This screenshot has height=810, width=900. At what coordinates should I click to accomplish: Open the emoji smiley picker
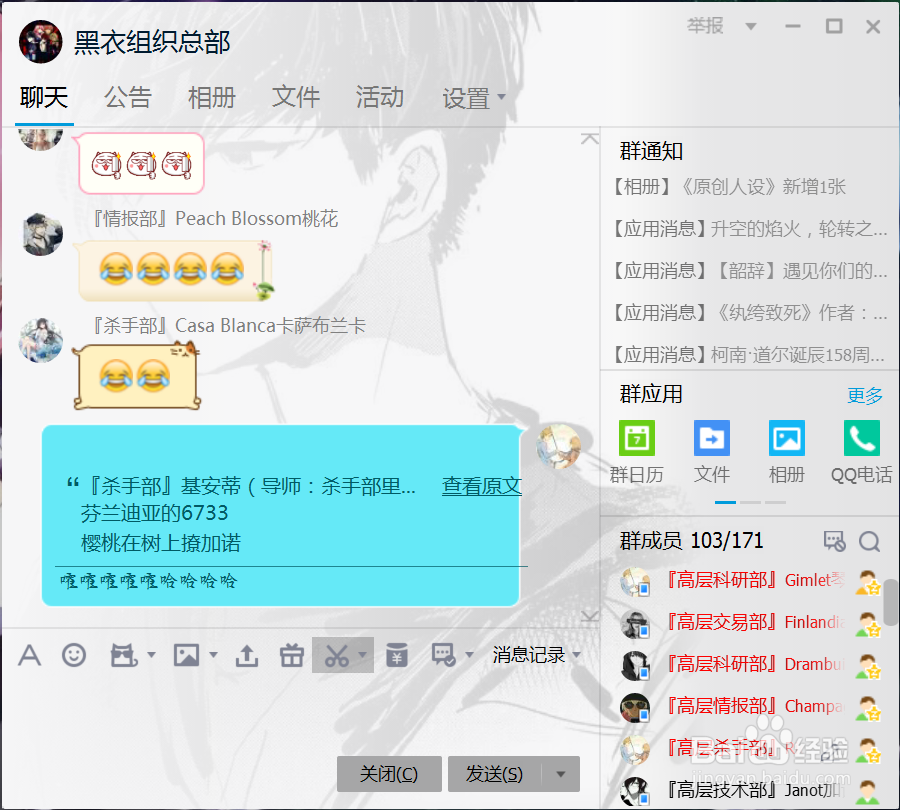[73, 655]
